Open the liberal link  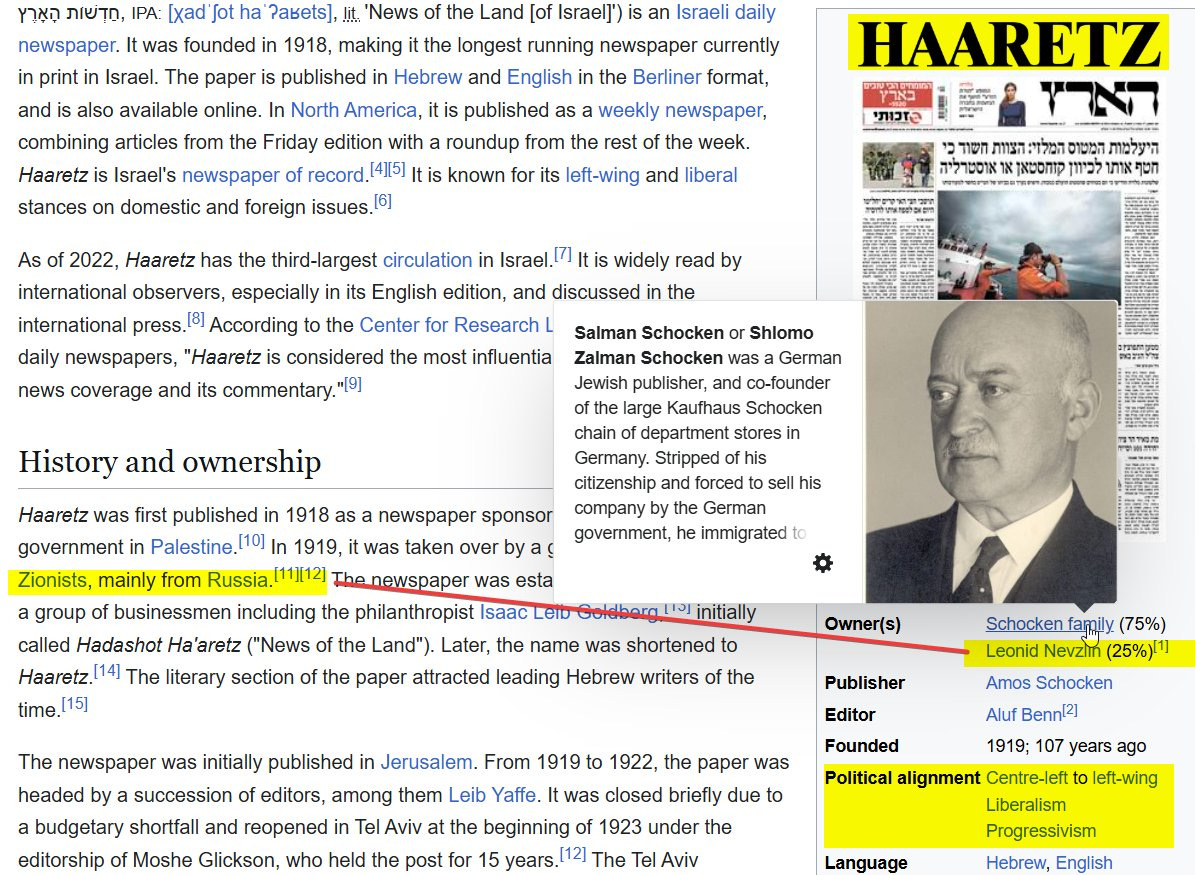[711, 175]
